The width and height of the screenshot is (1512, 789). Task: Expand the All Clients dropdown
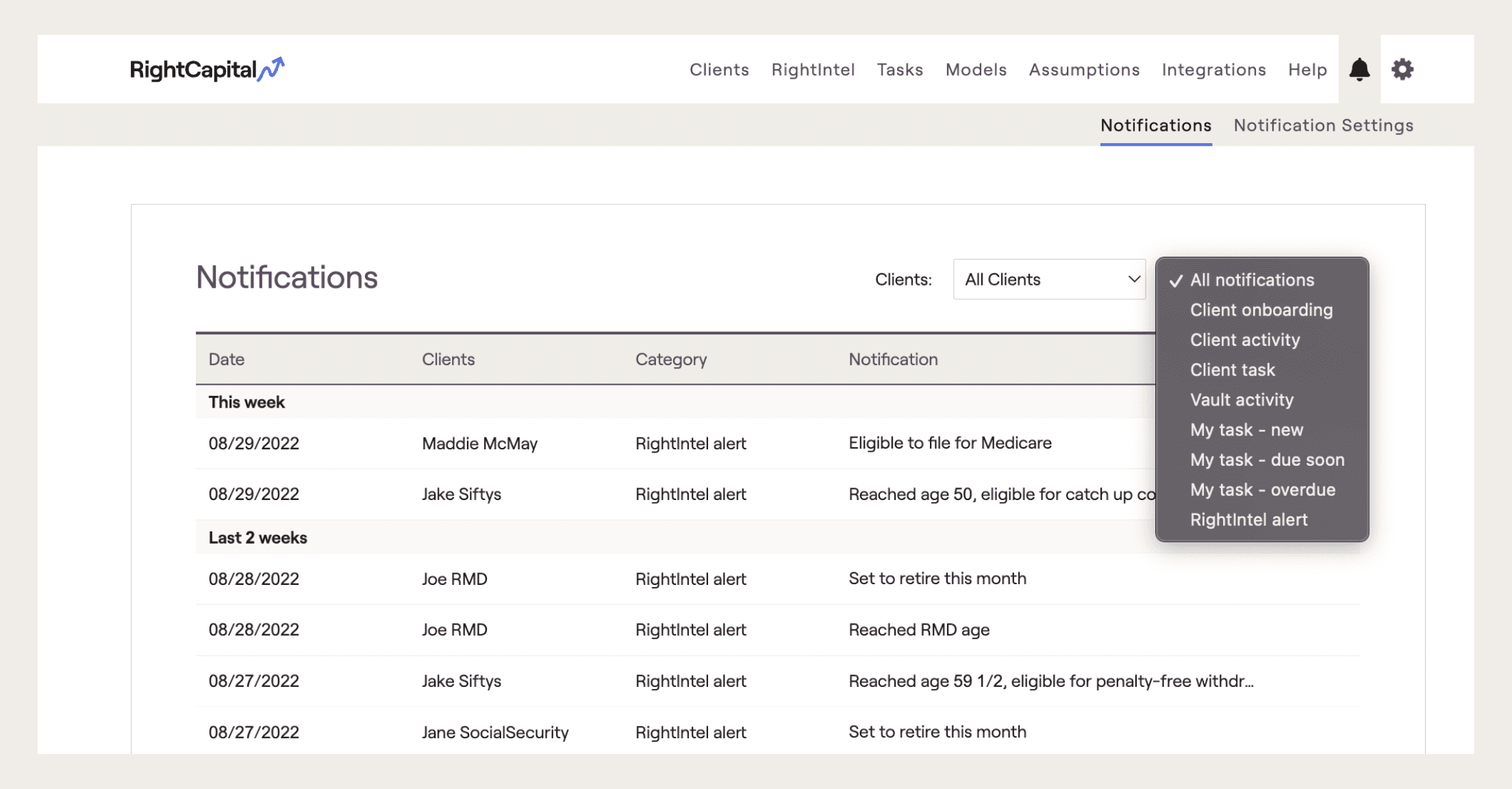click(x=1049, y=279)
